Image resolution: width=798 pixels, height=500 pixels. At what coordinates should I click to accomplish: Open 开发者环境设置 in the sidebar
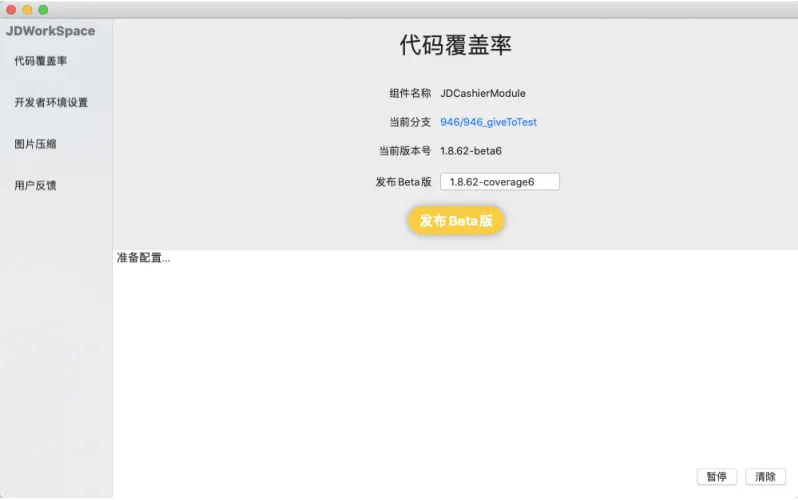pos(51,102)
